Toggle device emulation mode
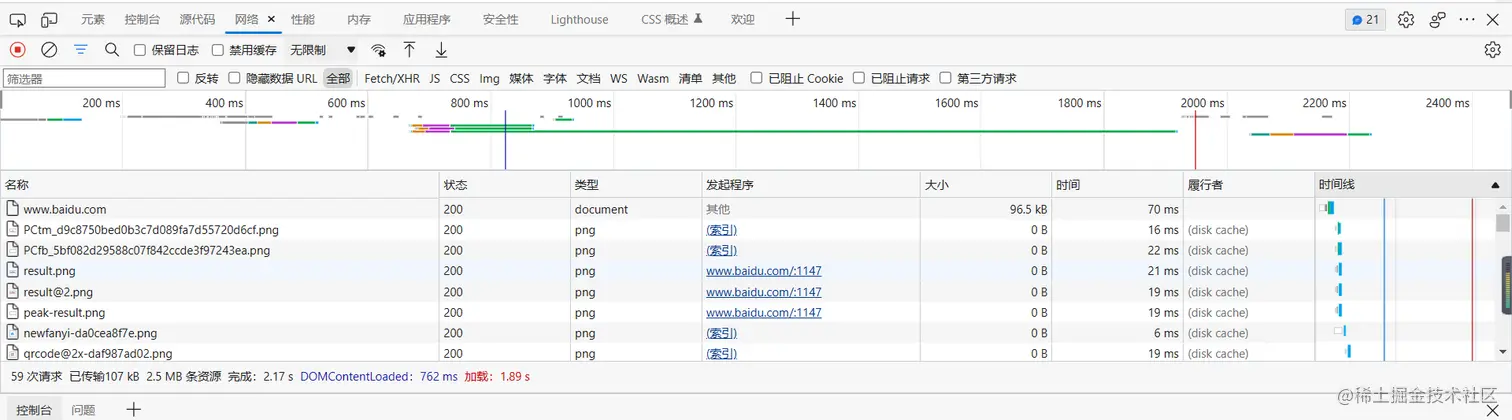The image size is (1512, 420). [49, 19]
